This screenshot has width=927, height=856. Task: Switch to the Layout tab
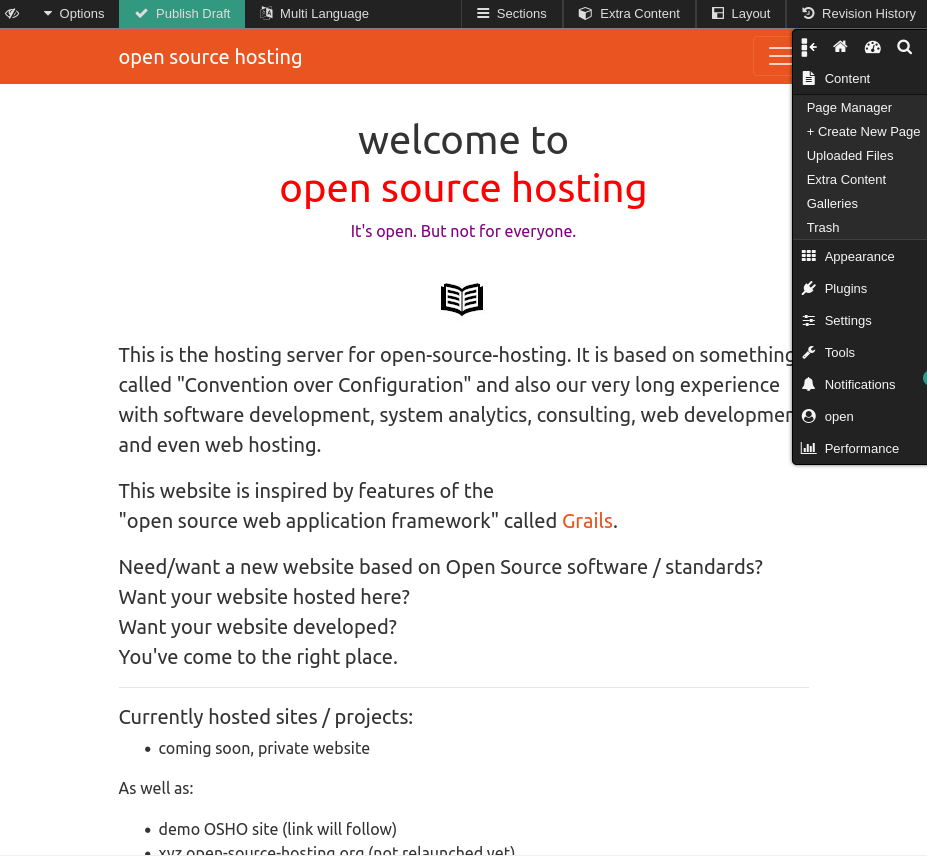(741, 14)
